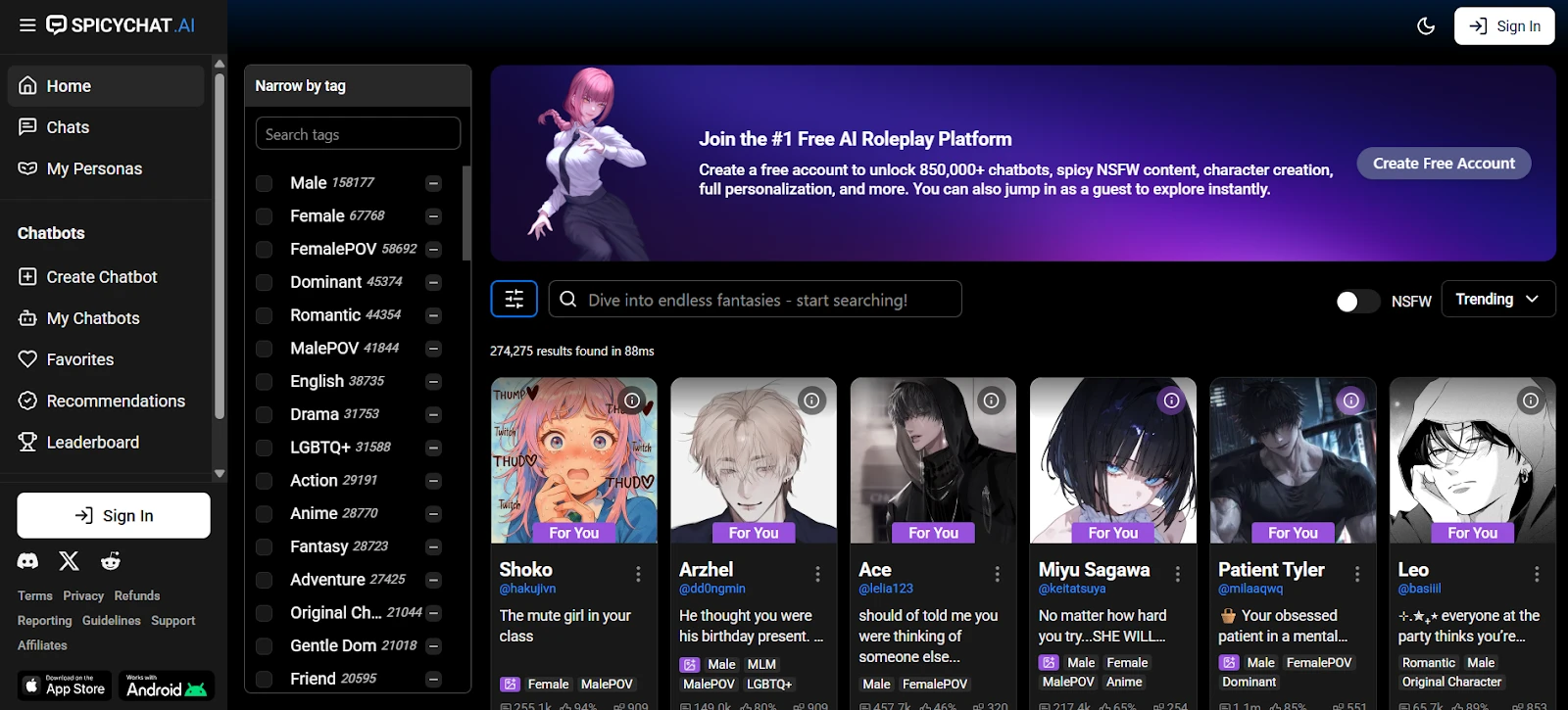1568x710 pixels.
Task: Exclude the Female tag with minus icon
Action: 433,216
